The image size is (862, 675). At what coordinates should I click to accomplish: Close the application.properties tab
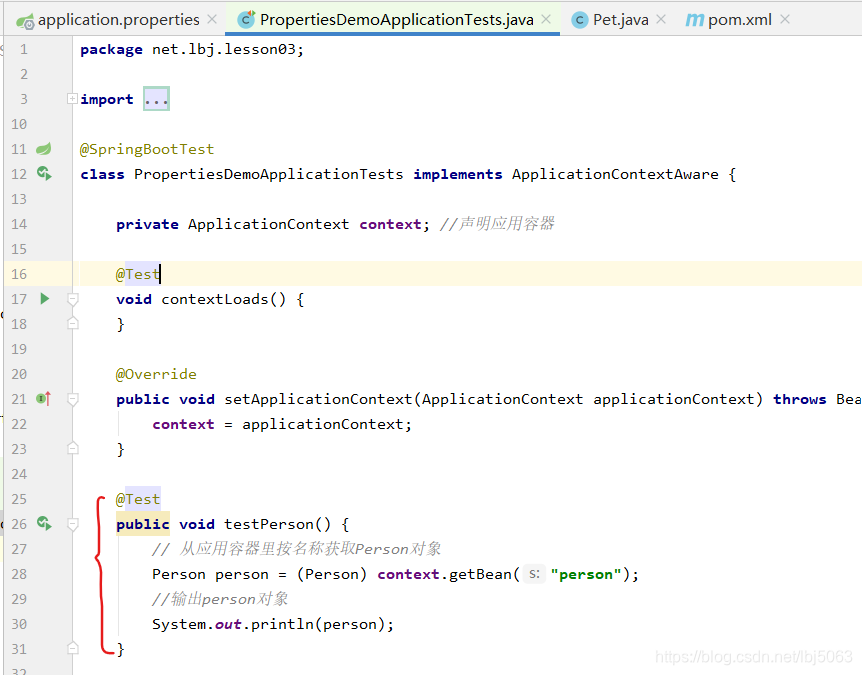[x=212, y=19]
